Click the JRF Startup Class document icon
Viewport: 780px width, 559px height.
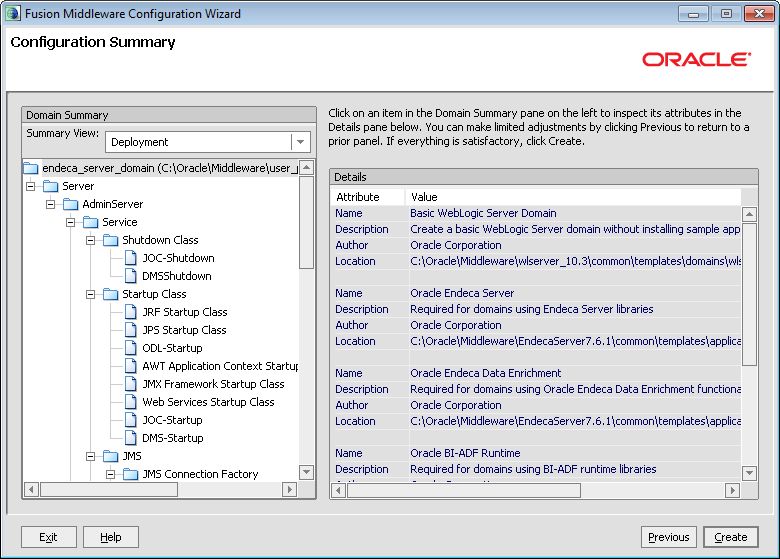[x=130, y=312]
